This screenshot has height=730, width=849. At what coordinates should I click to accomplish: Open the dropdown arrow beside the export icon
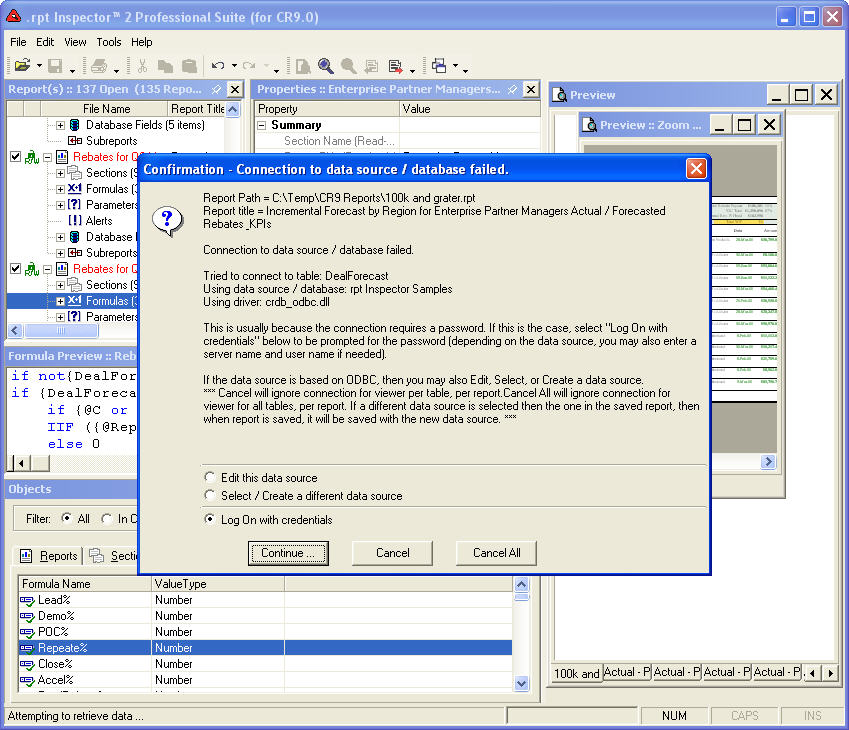(412, 70)
